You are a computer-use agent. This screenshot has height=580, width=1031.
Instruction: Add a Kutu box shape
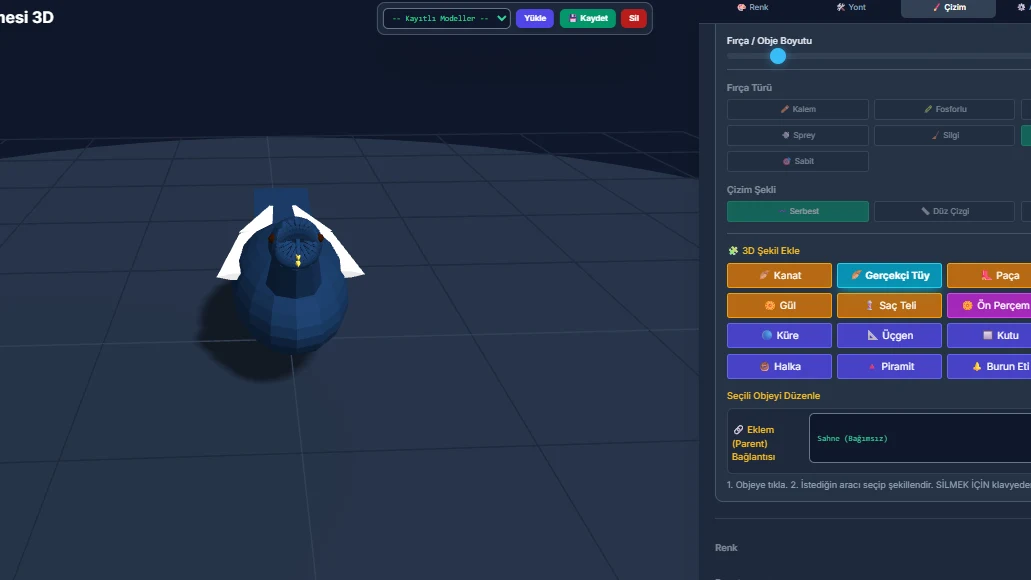coord(989,335)
